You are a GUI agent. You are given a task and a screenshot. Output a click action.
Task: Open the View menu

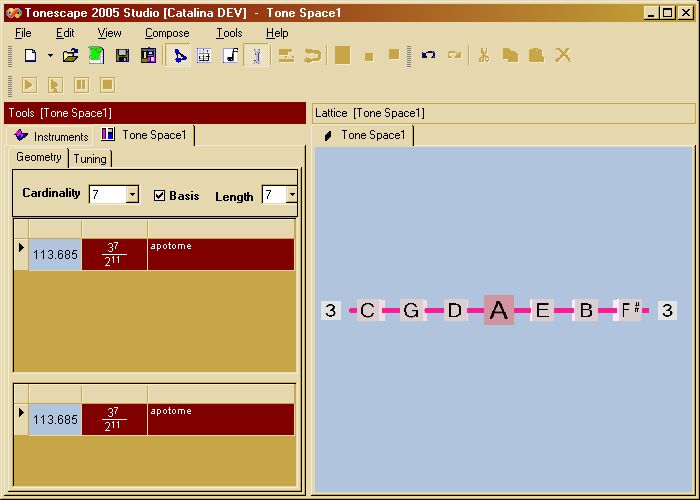[x=109, y=33]
